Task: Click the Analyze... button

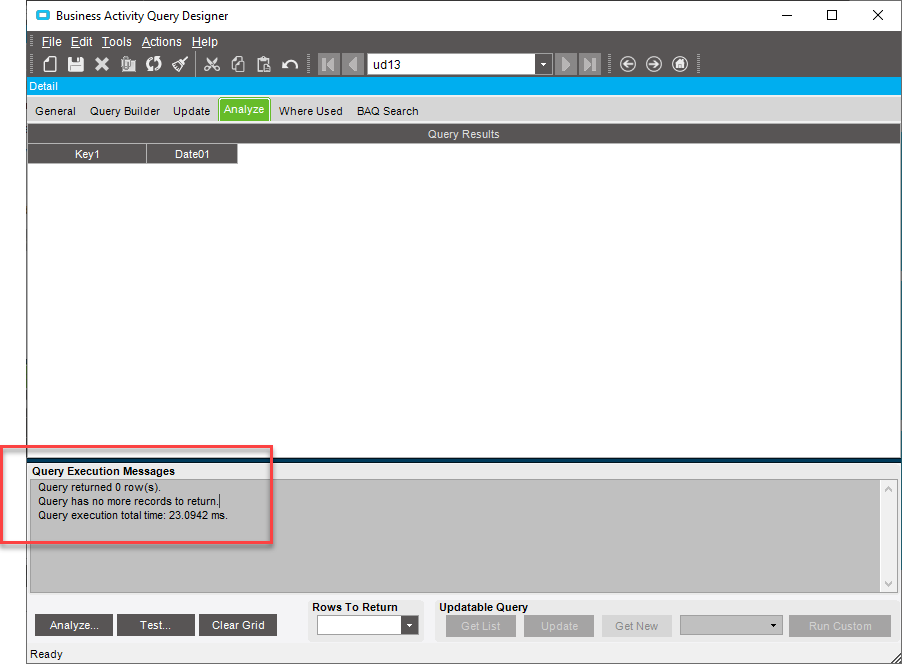Action: 74,625
